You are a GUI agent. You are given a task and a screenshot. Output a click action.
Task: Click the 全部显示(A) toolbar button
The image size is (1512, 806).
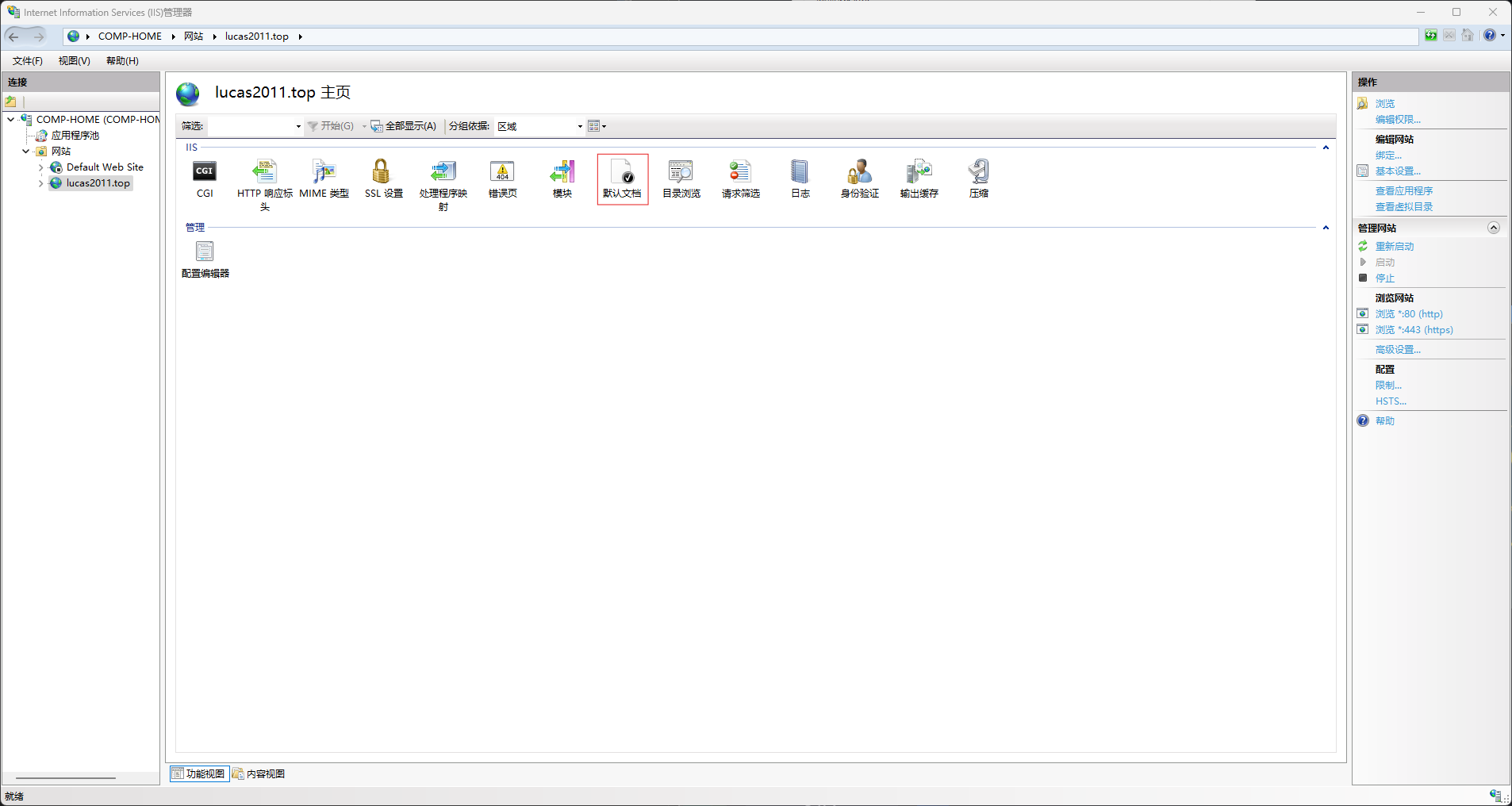point(404,126)
